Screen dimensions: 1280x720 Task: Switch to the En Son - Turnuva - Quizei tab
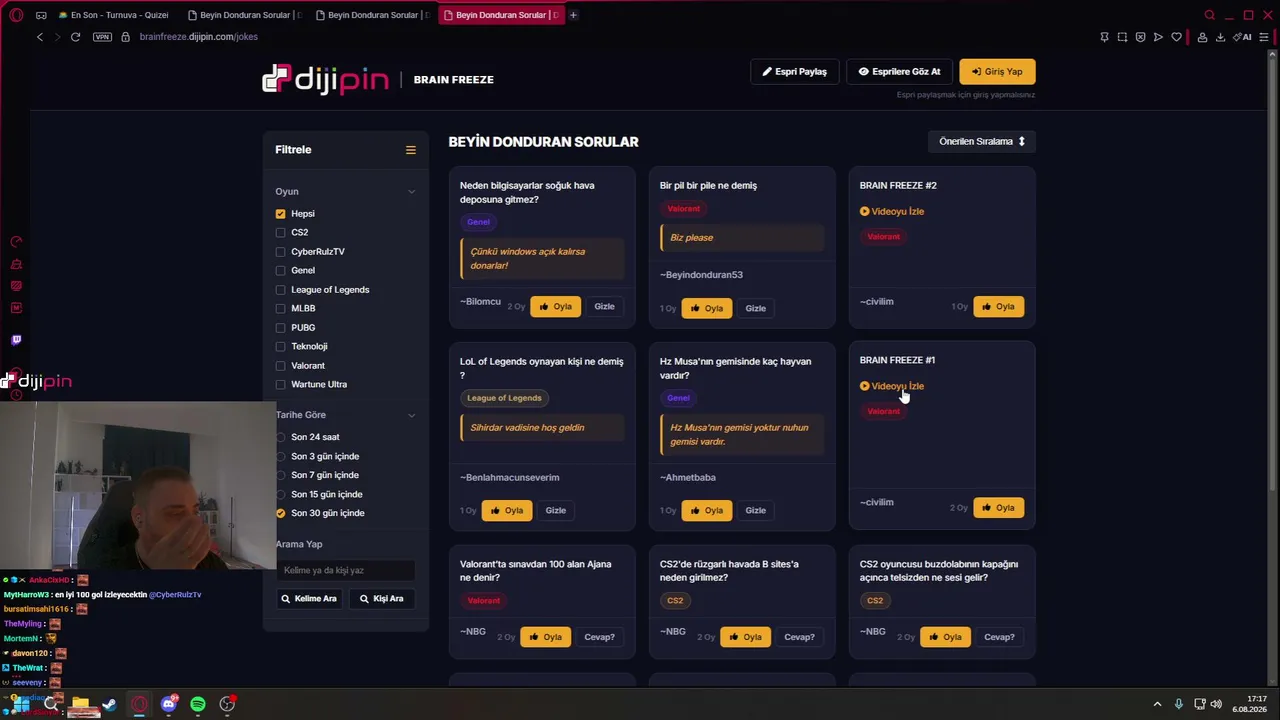[x=113, y=15]
